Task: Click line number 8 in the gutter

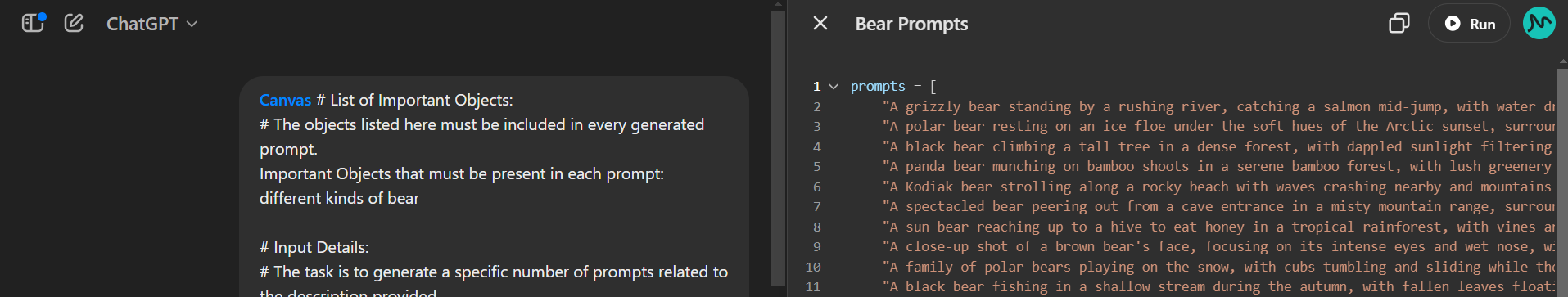Action: (816, 227)
